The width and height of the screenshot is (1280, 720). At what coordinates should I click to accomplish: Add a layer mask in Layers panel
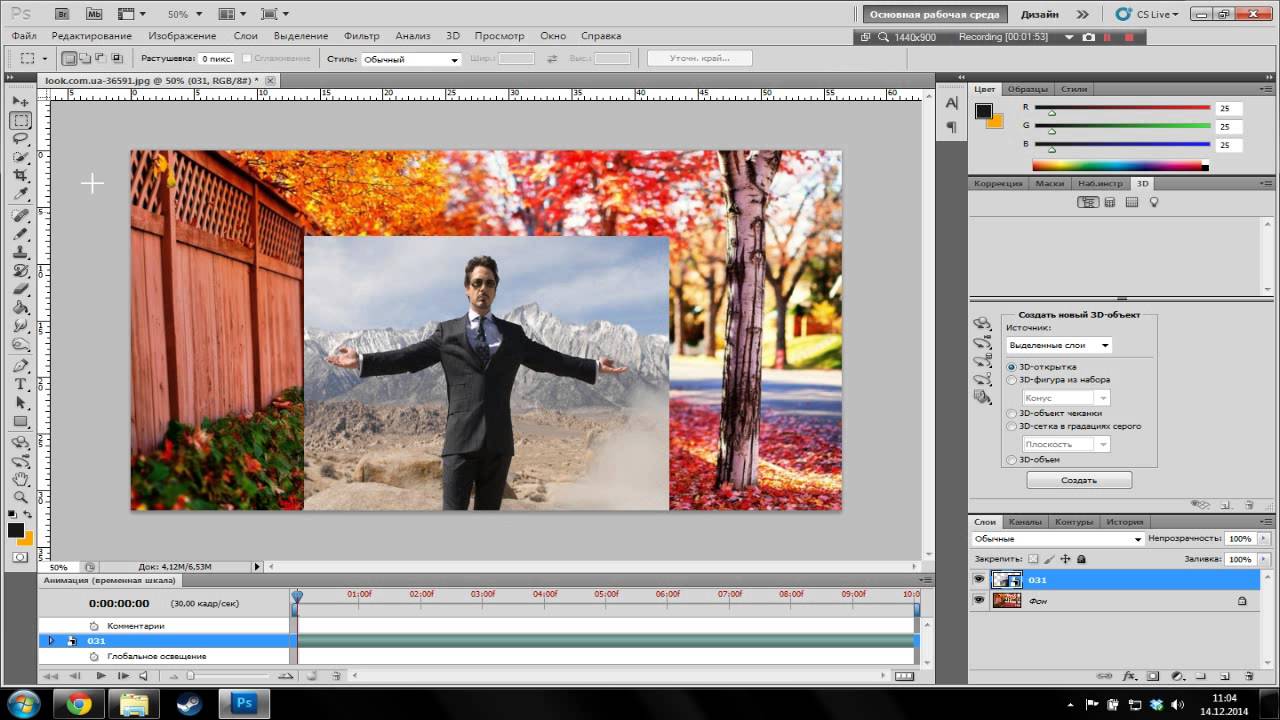pos(1153,676)
